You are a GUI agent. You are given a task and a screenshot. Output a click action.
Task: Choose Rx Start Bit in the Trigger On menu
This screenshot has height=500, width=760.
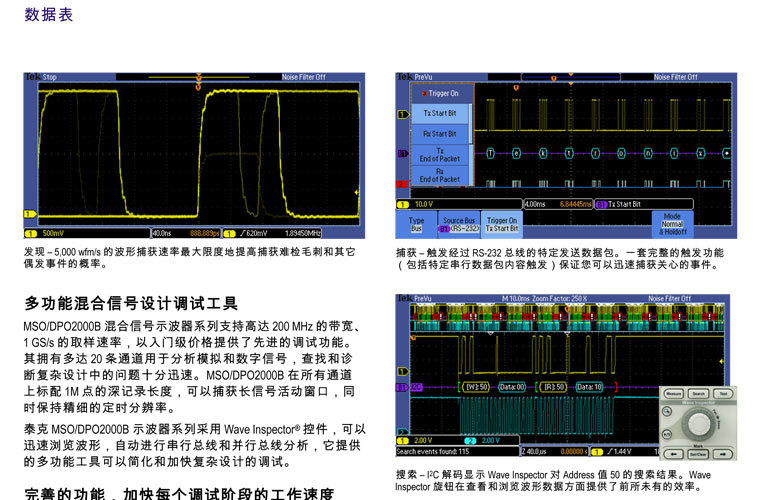pyautogui.click(x=440, y=134)
